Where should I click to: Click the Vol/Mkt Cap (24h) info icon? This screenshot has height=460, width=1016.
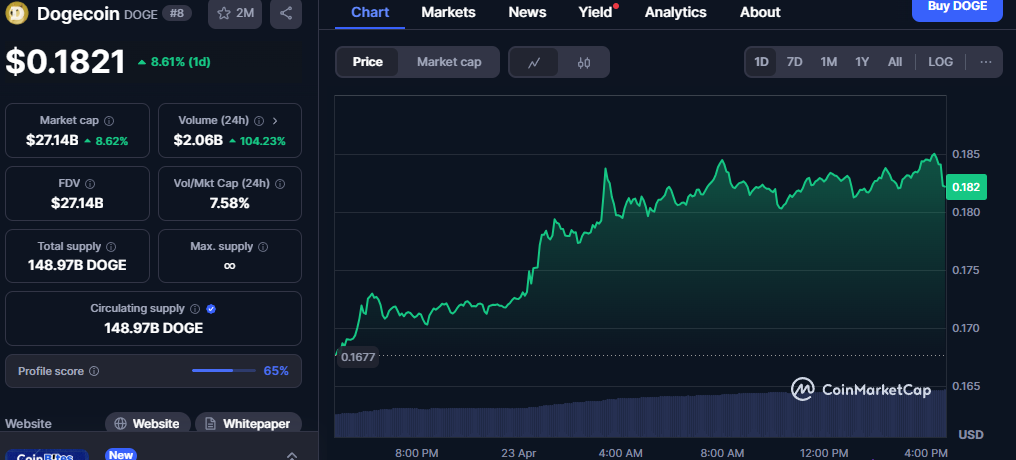coord(280,184)
